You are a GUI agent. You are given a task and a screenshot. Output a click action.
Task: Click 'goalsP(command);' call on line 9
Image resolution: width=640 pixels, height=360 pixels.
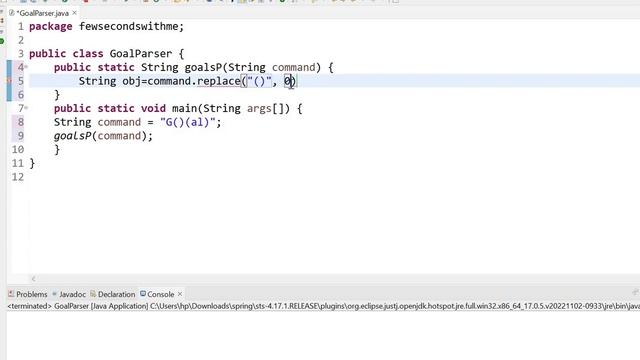103,136
